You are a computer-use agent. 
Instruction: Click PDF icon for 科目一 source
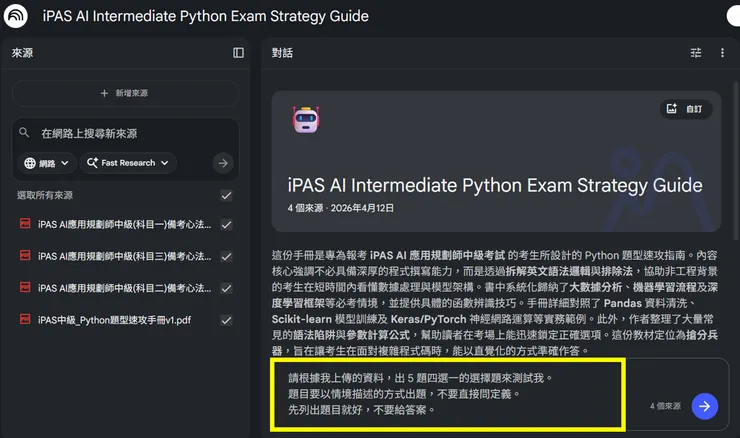coord(25,224)
